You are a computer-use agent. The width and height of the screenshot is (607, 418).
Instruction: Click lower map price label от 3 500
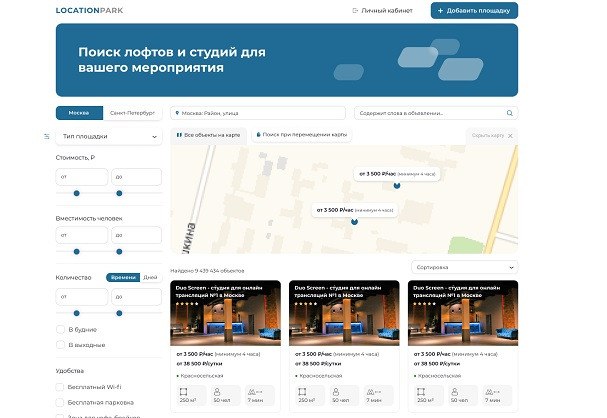click(x=355, y=210)
